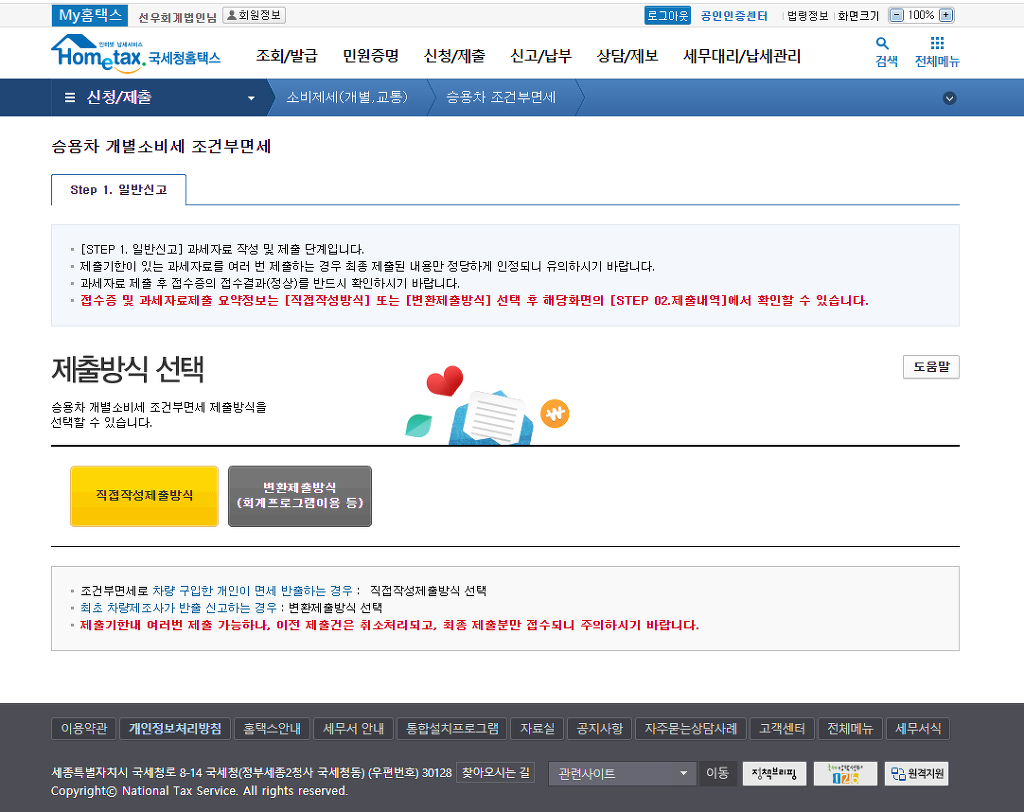Open the 개인정보처리방침 footer link
The image size is (1024, 812).
(175, 728)
